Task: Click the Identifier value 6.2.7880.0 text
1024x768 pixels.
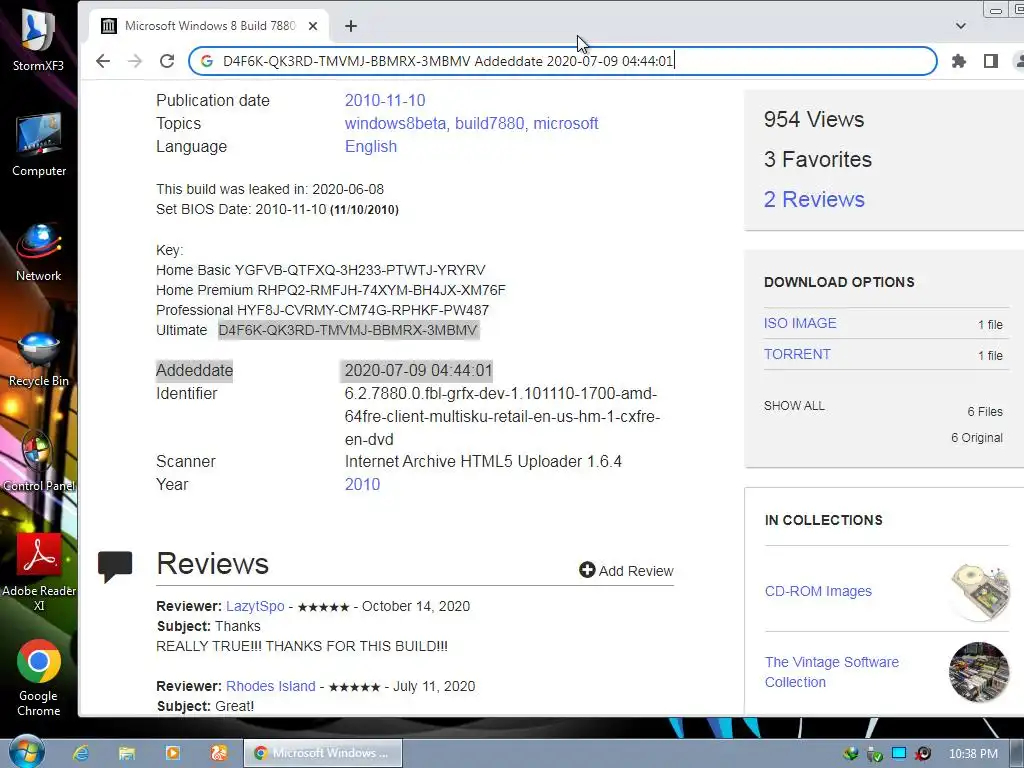Action: click(502, 417)
